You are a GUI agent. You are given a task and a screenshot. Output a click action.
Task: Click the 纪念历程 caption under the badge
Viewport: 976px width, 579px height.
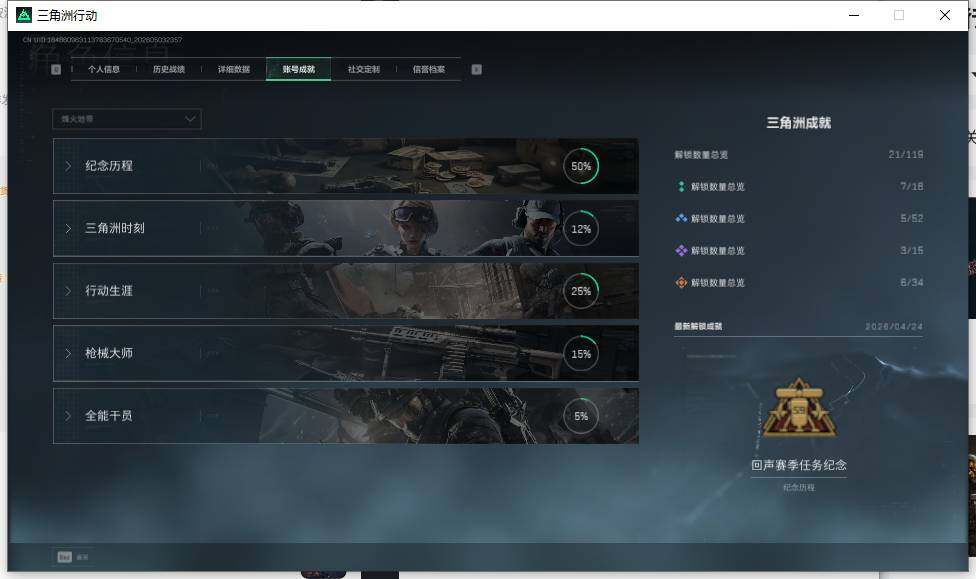pyautogui.click(x=799, y=487)
